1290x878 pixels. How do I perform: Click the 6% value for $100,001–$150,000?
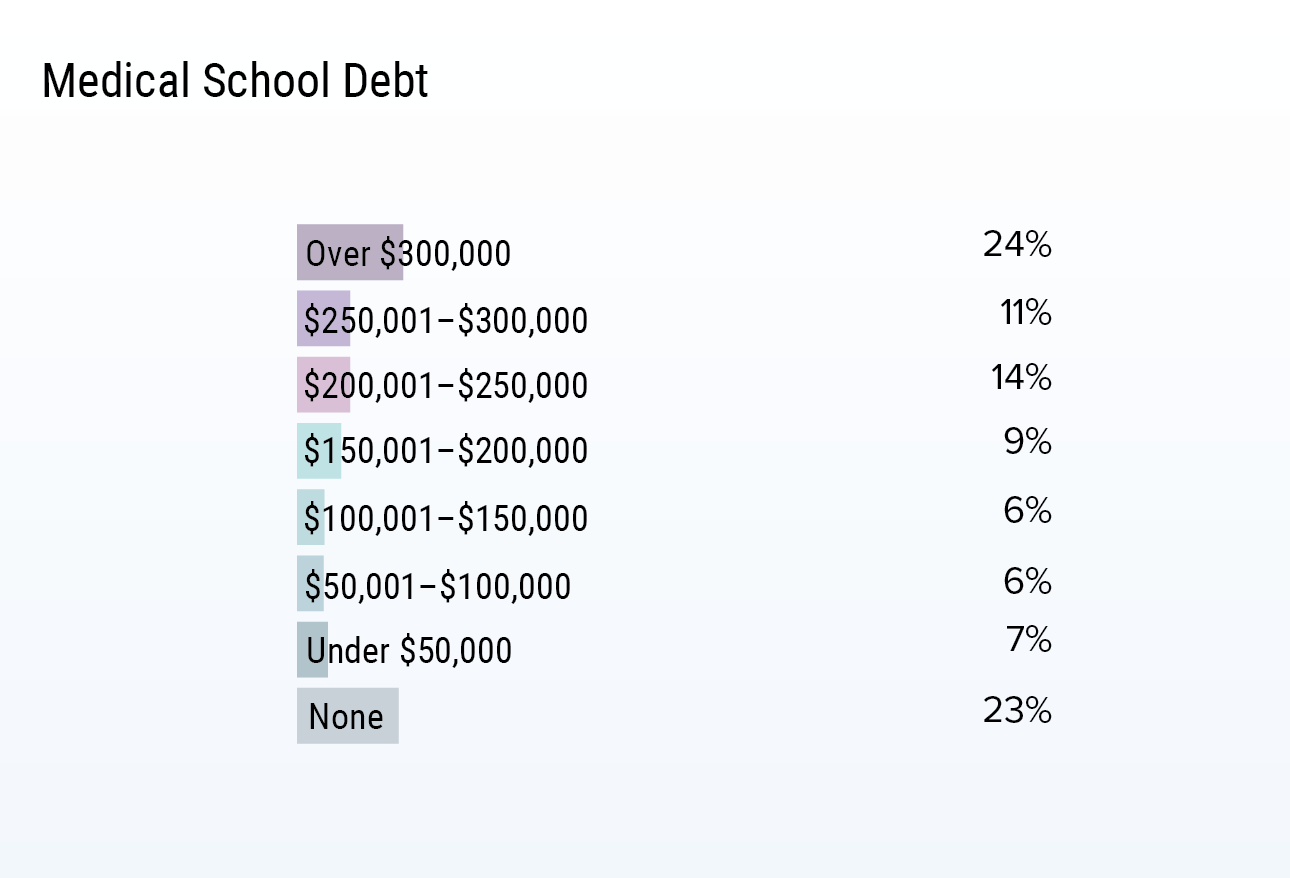(1028, 511)
